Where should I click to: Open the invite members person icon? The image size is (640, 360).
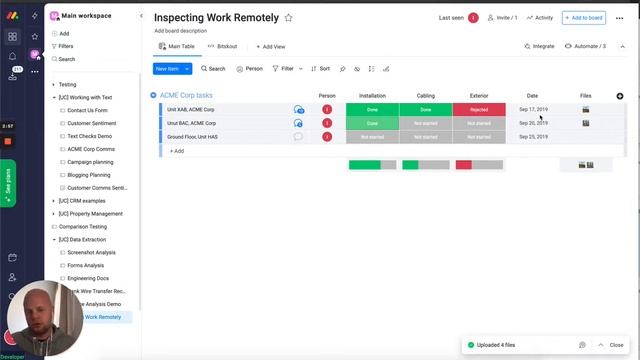point(12,277)
